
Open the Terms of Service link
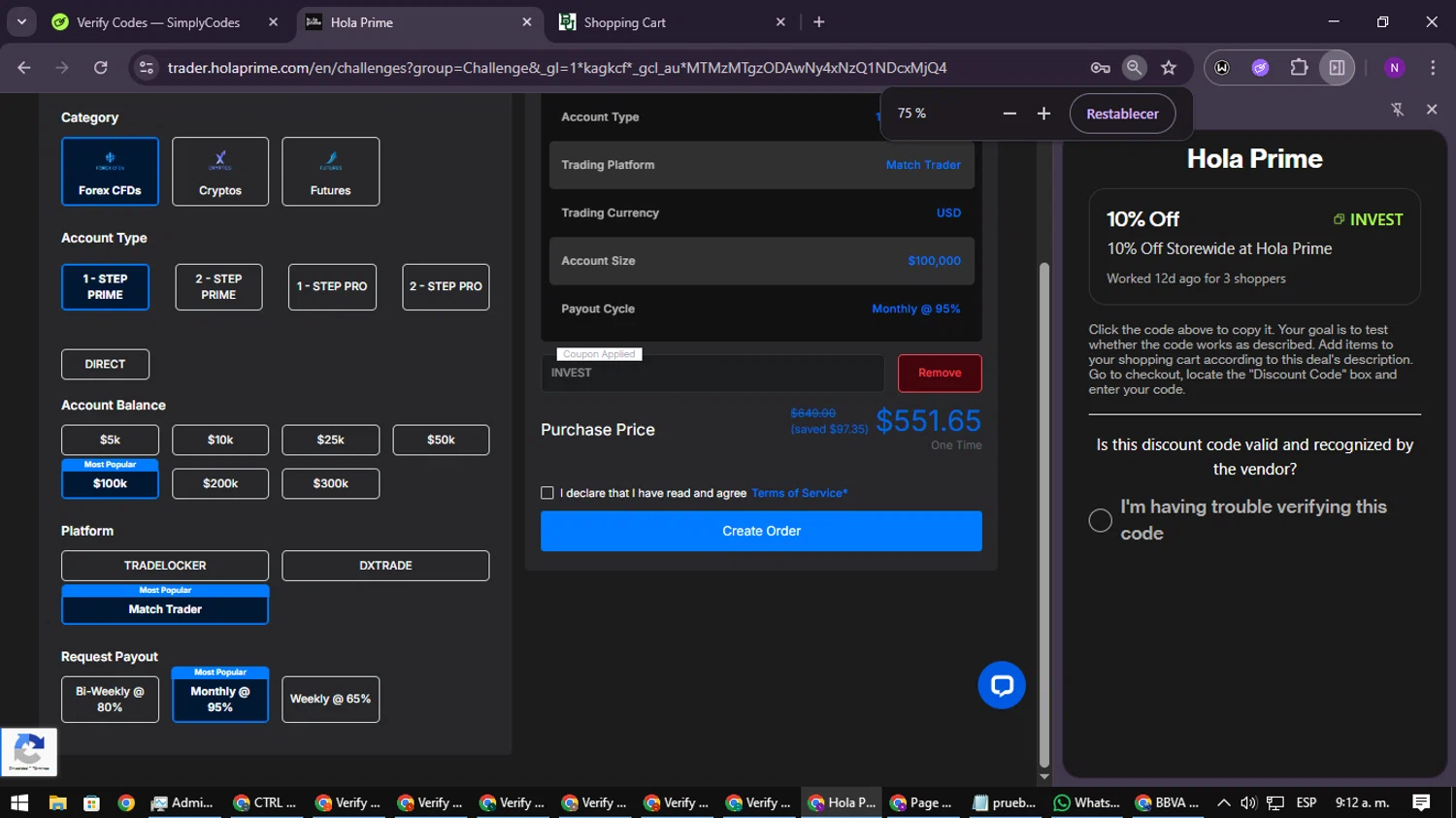point(799,493)
